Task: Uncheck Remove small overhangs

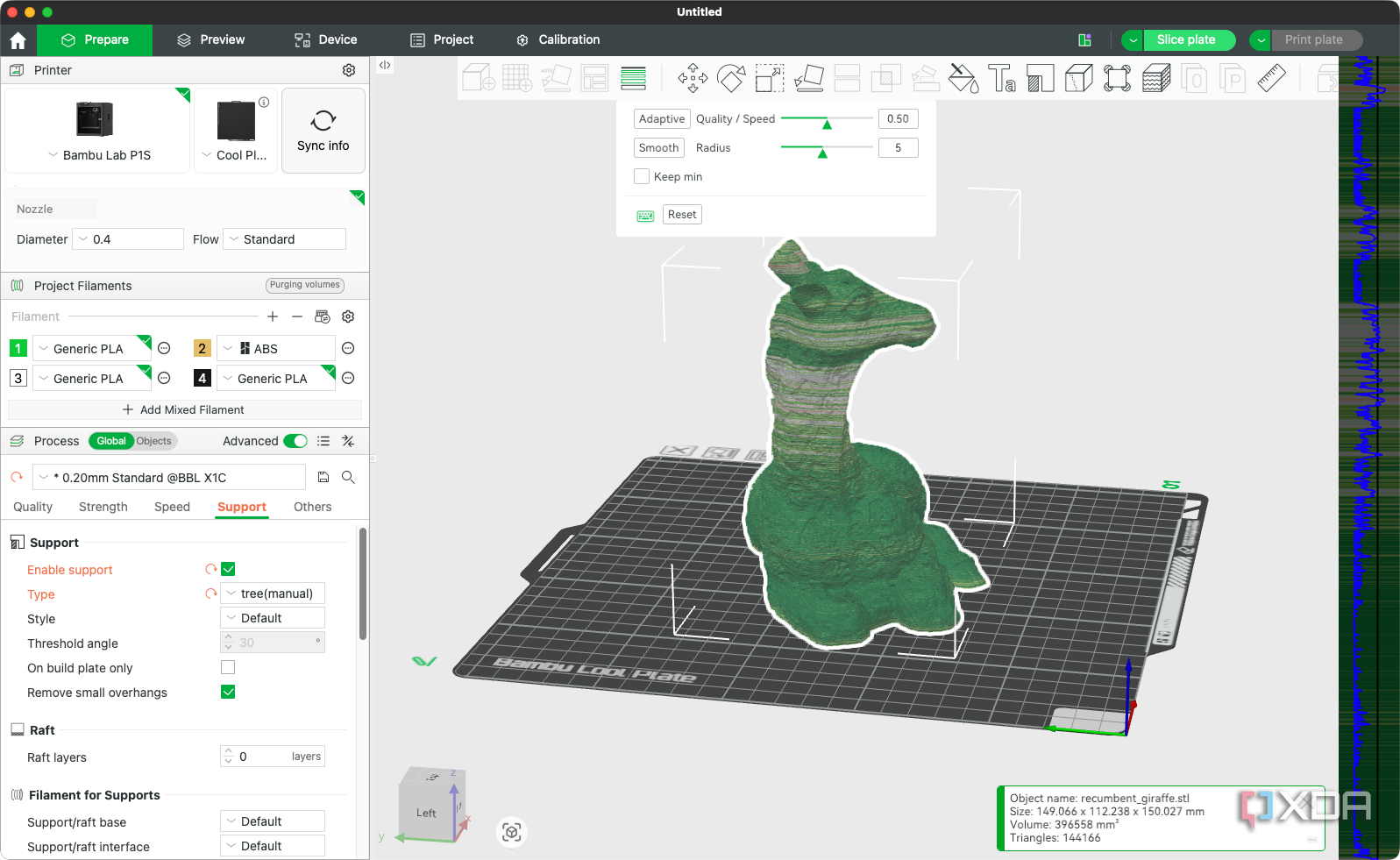Action: pos(228,692)
